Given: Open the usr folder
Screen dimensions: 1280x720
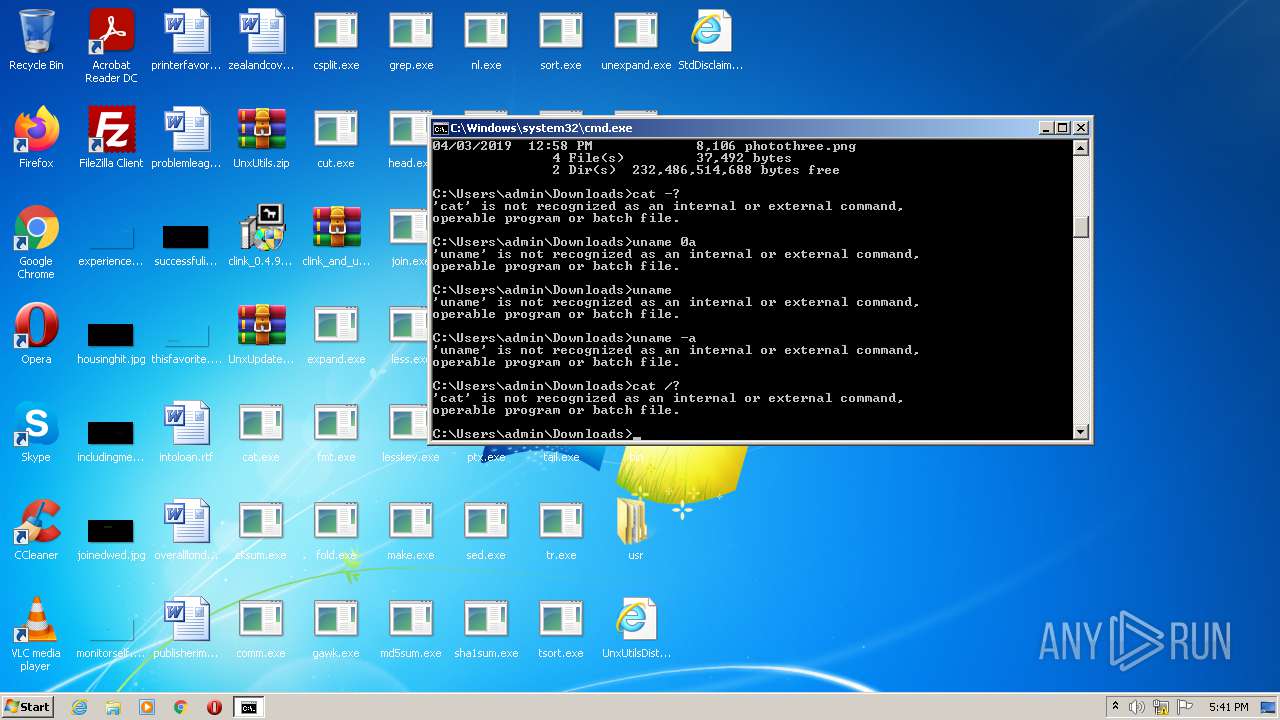Looking at the screenshot, I should [636, 530].
